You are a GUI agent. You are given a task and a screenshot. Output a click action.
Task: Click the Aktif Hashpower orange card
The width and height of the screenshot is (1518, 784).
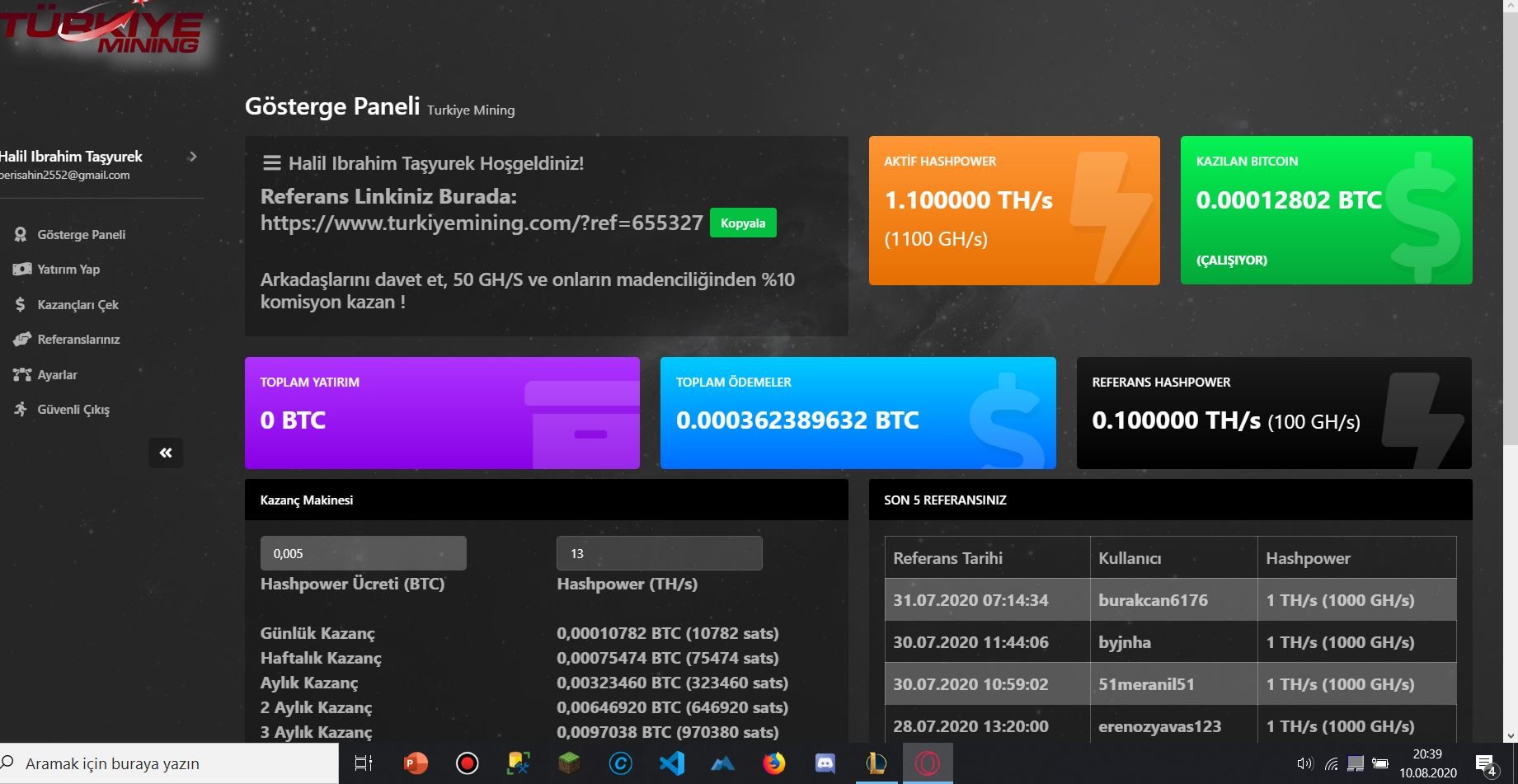pos(1014,210)
